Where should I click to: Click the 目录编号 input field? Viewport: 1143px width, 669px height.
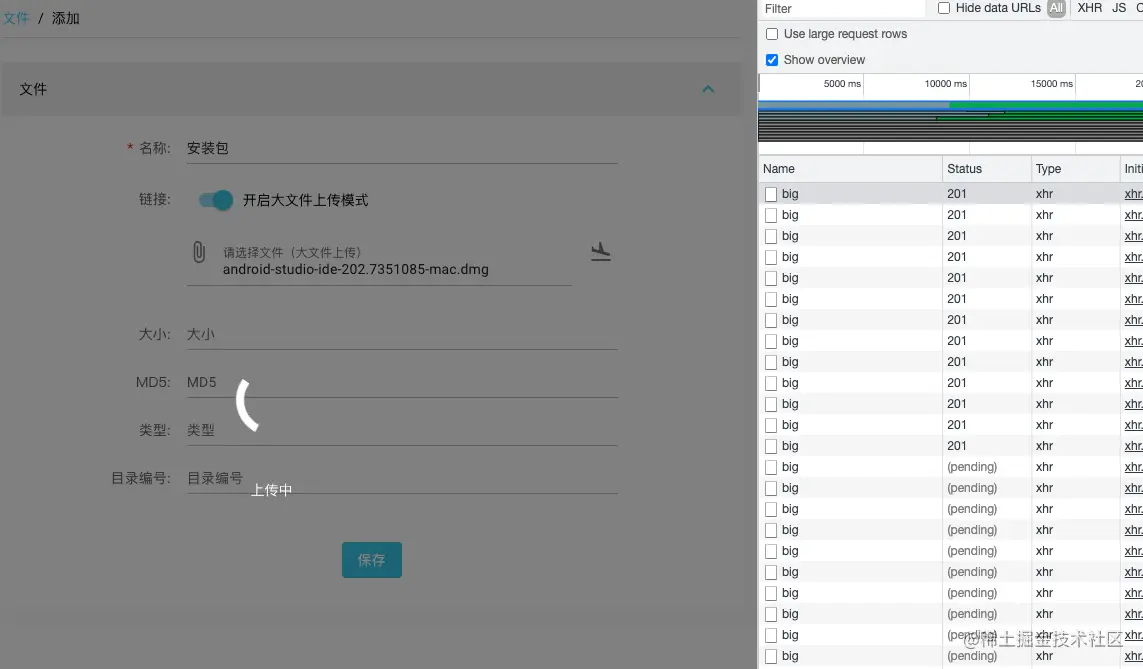(402, 478)
